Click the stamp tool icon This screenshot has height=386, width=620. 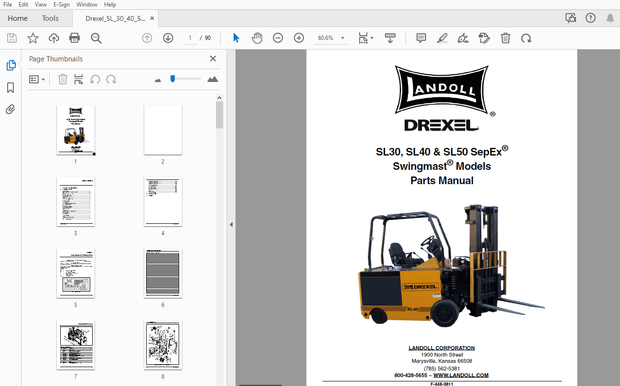pyautogui.click(x=484, y=38)
